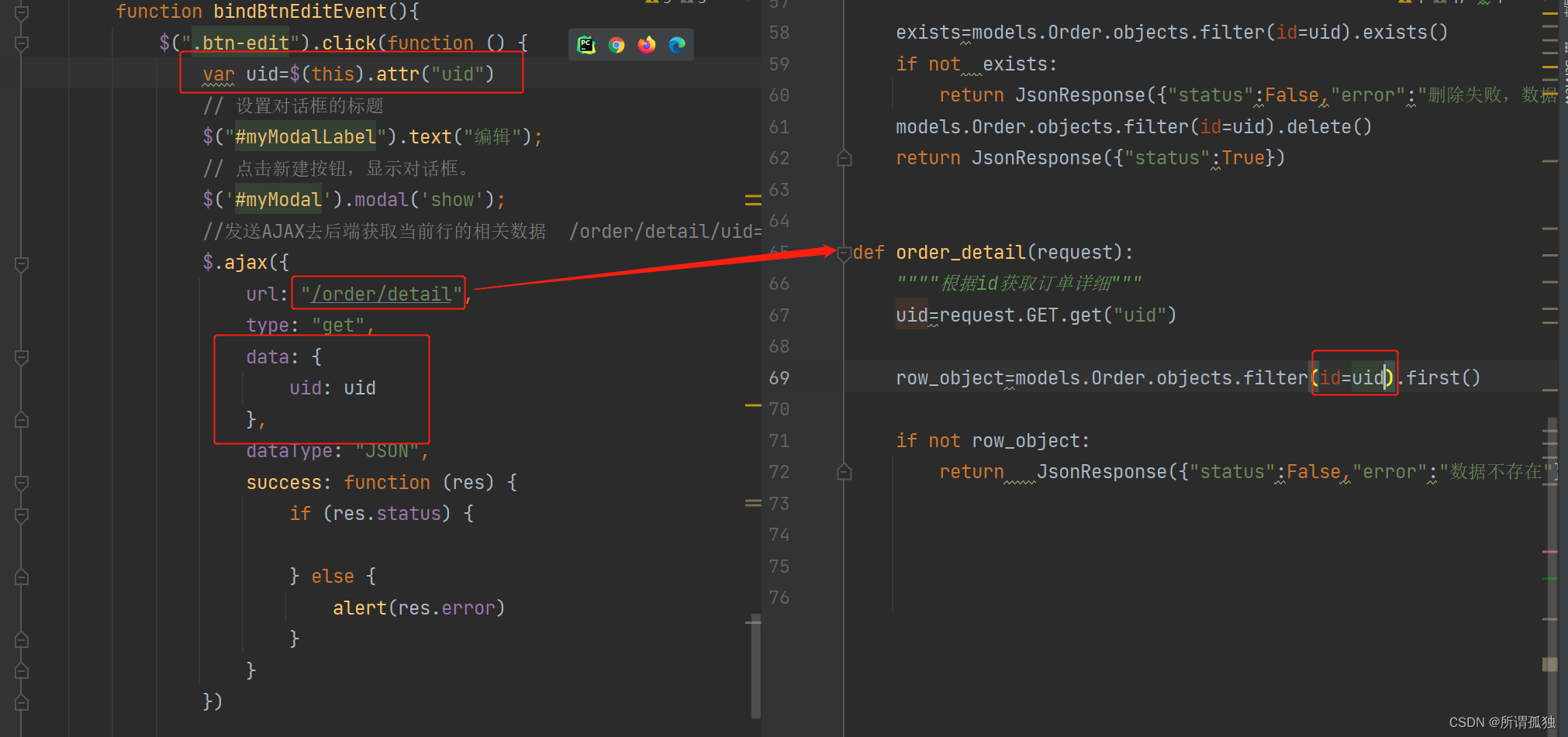Click line number 72 in gutter
This screenshot has height=737, width=1568.
click(x=779, y=472)
